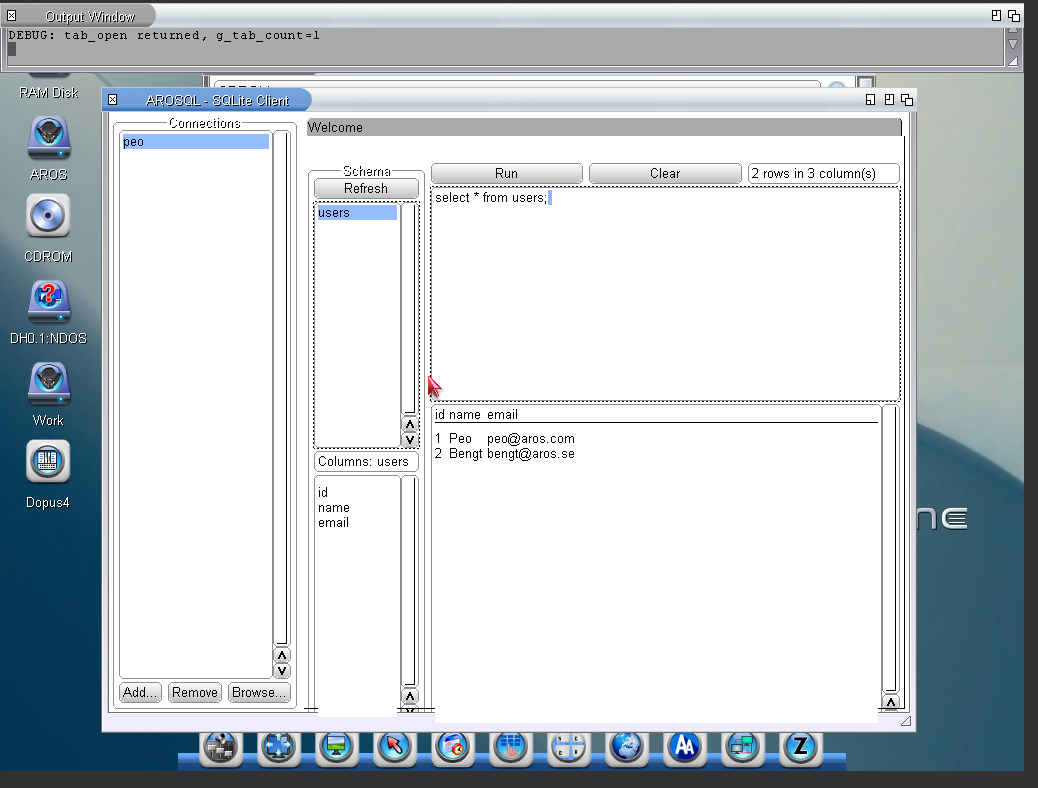Click the four-squares layout dock icon

tap(569, 748)
